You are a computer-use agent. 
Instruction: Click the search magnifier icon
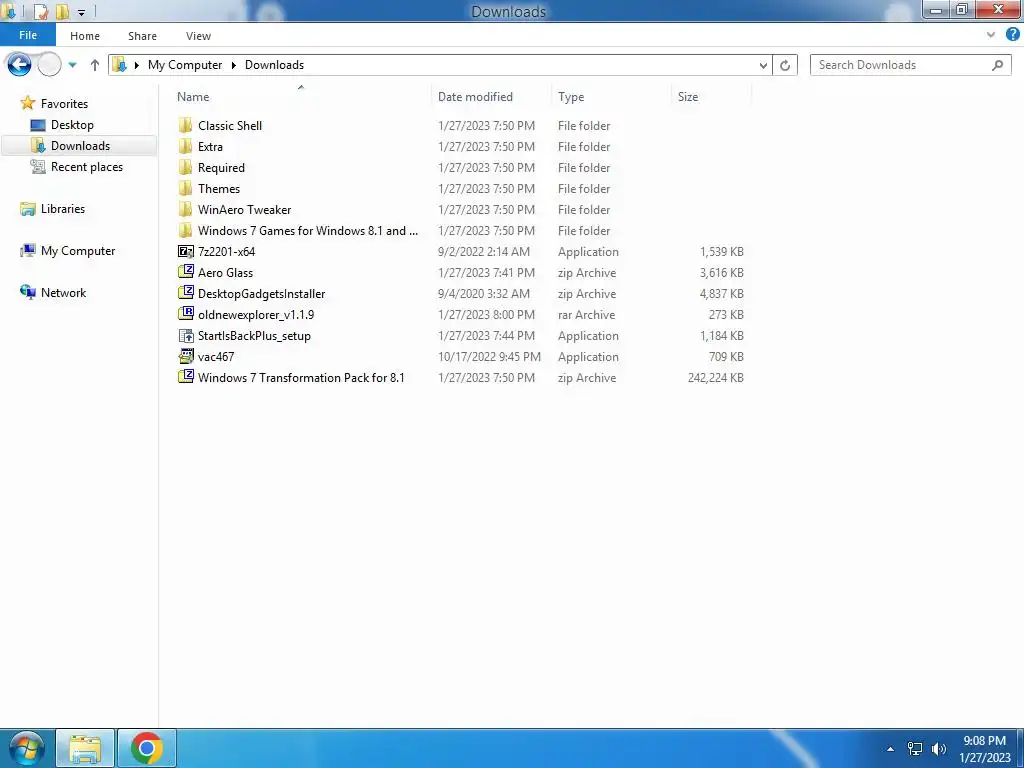click(997, 65)
